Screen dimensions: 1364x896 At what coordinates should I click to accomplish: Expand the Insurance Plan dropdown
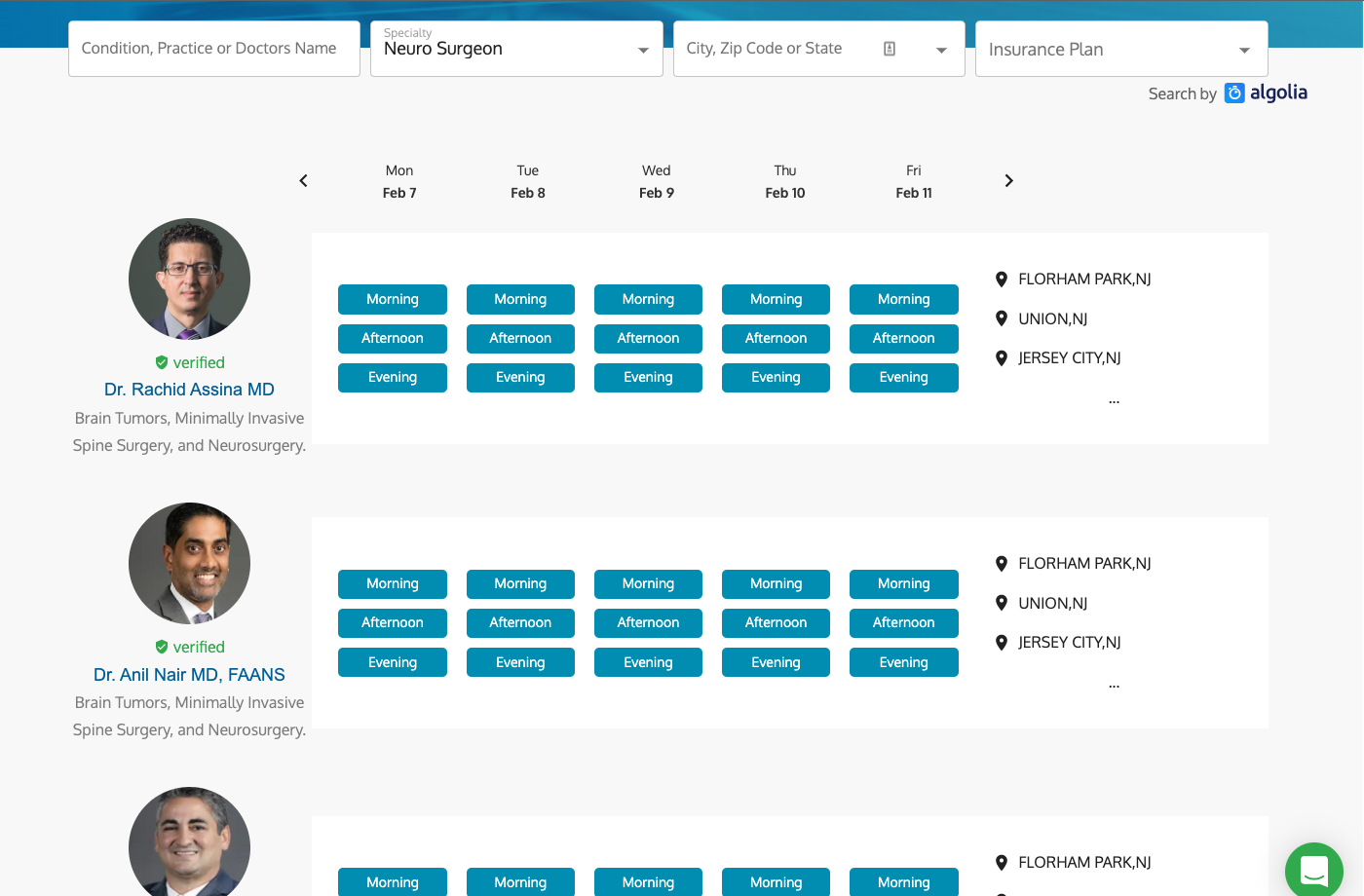pyautogui.click(x=1244, y=50)
